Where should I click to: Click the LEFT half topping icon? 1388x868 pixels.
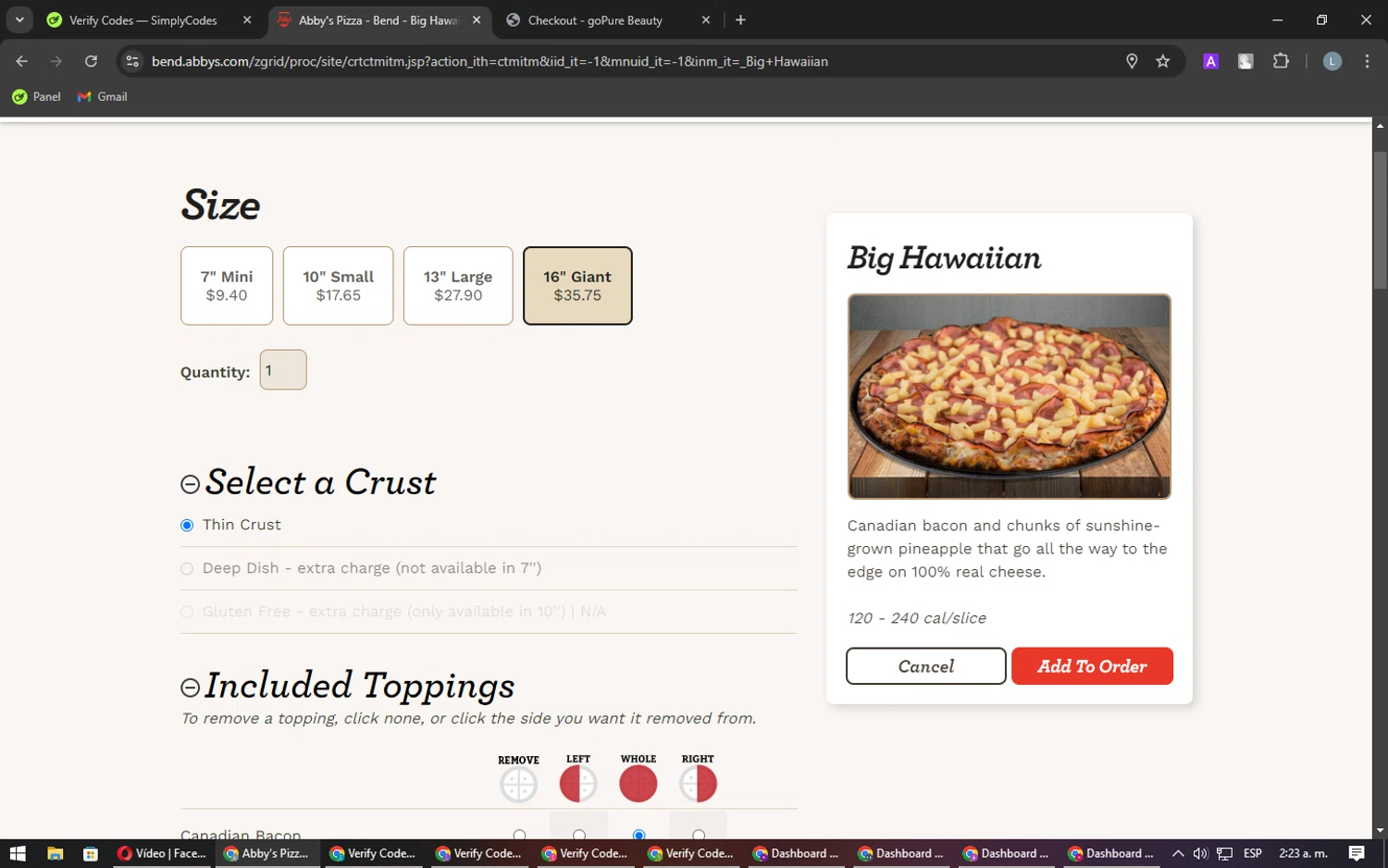coord(578,784)
